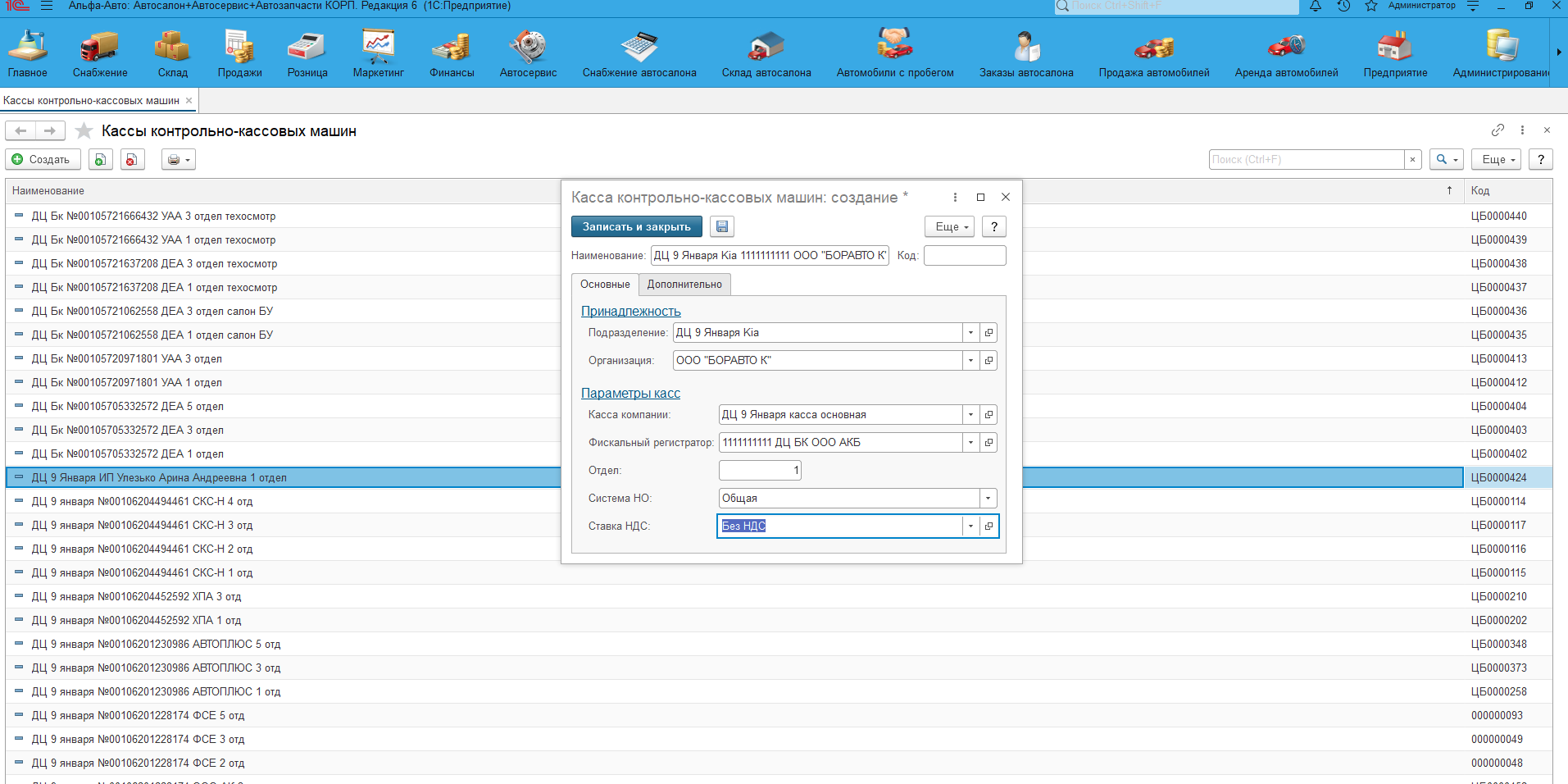Switch to the Дополнительно tab

click(684, 284)
